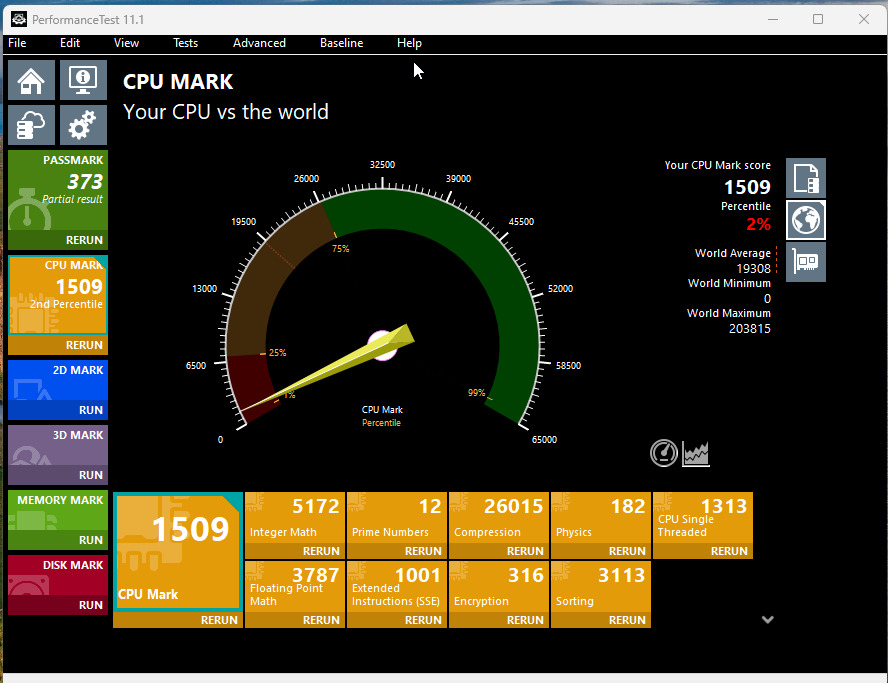The image size is (888, 683).
Task: Select the Prime Numbers 12 tile
Action: tap(396, 518)
